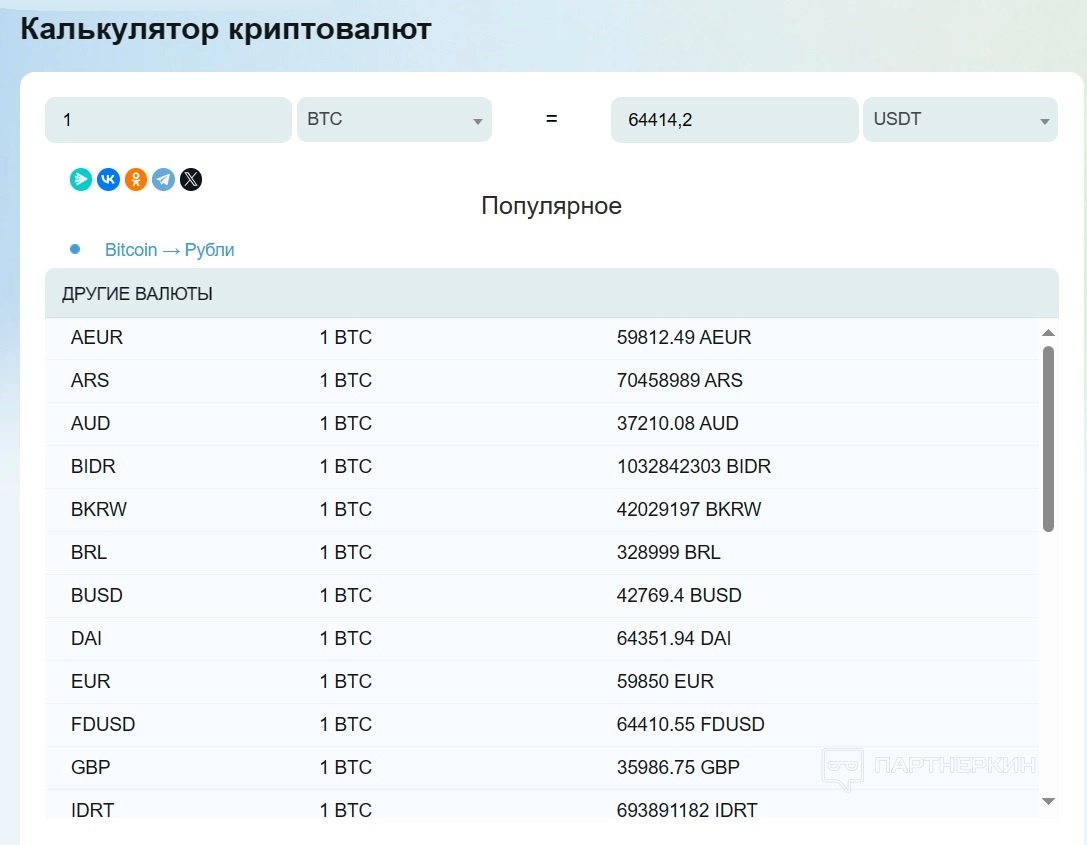Share to Odnoklassniki orange icon
This screenshot has height=845, width=1087.
136,180
